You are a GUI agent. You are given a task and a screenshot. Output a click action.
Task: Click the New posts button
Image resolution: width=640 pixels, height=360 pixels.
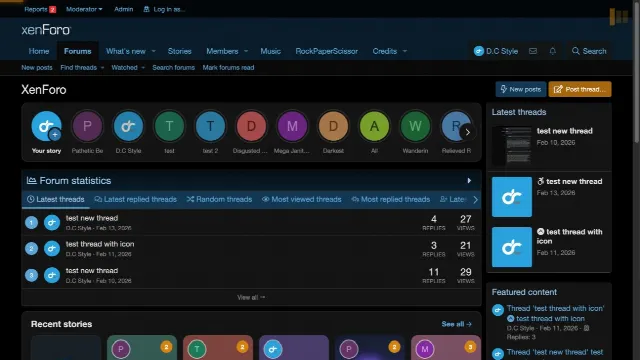(521, 89)
